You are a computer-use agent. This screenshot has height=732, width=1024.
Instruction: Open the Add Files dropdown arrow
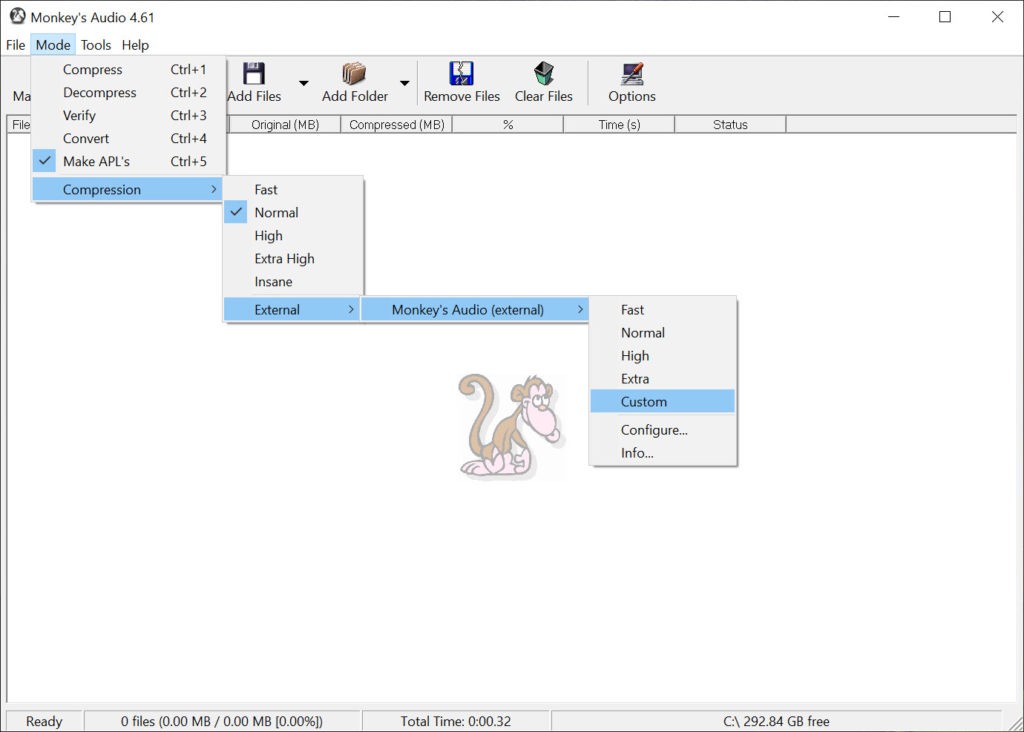304,83
